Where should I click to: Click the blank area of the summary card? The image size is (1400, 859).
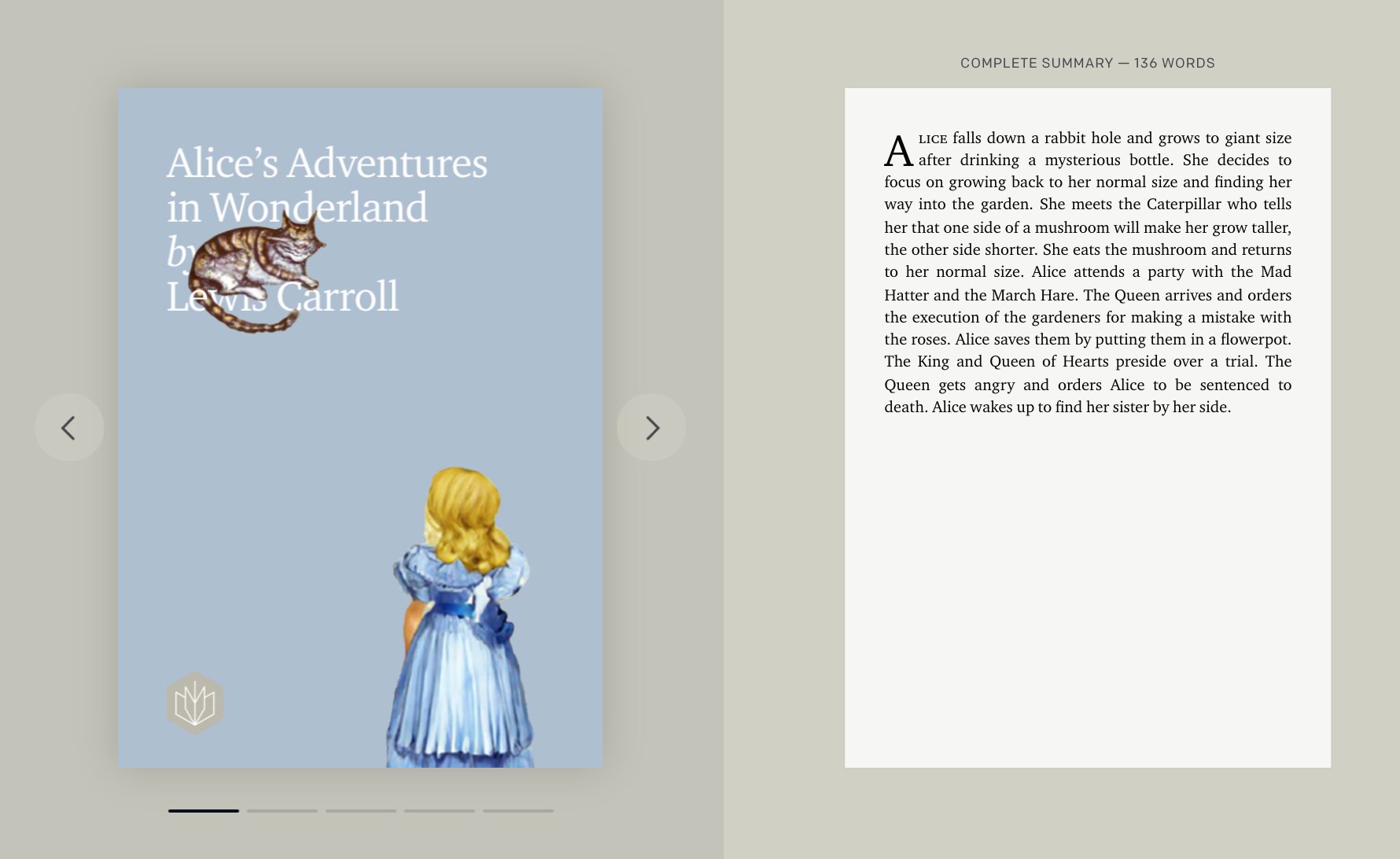pos(1087,598)
